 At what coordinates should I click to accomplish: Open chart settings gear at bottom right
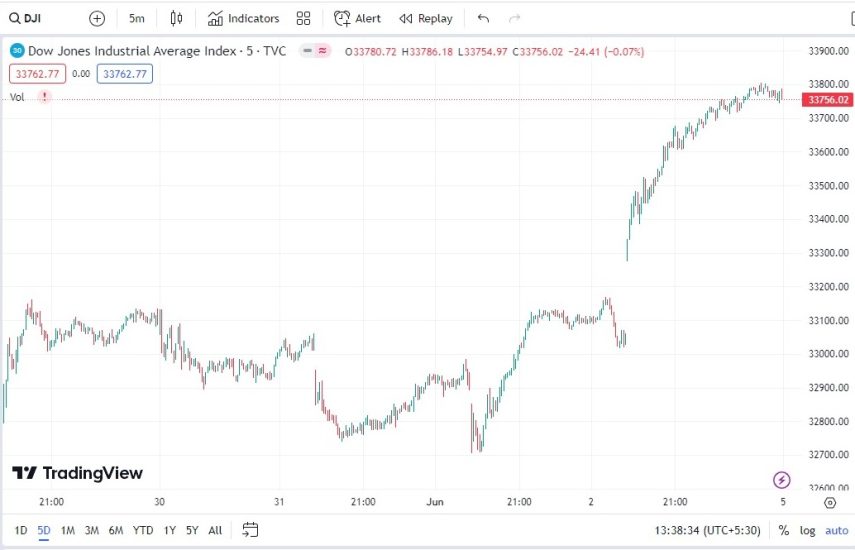click(x=829, y=502)
